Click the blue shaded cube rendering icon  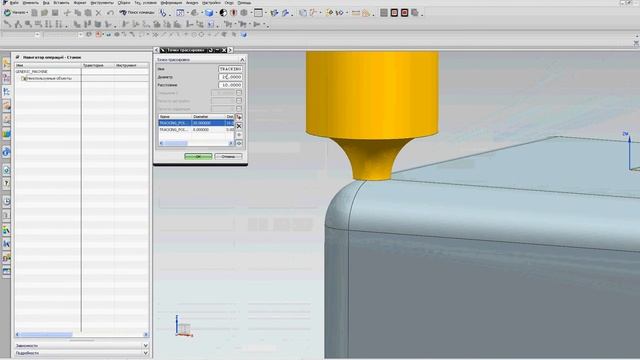[209, 13]
